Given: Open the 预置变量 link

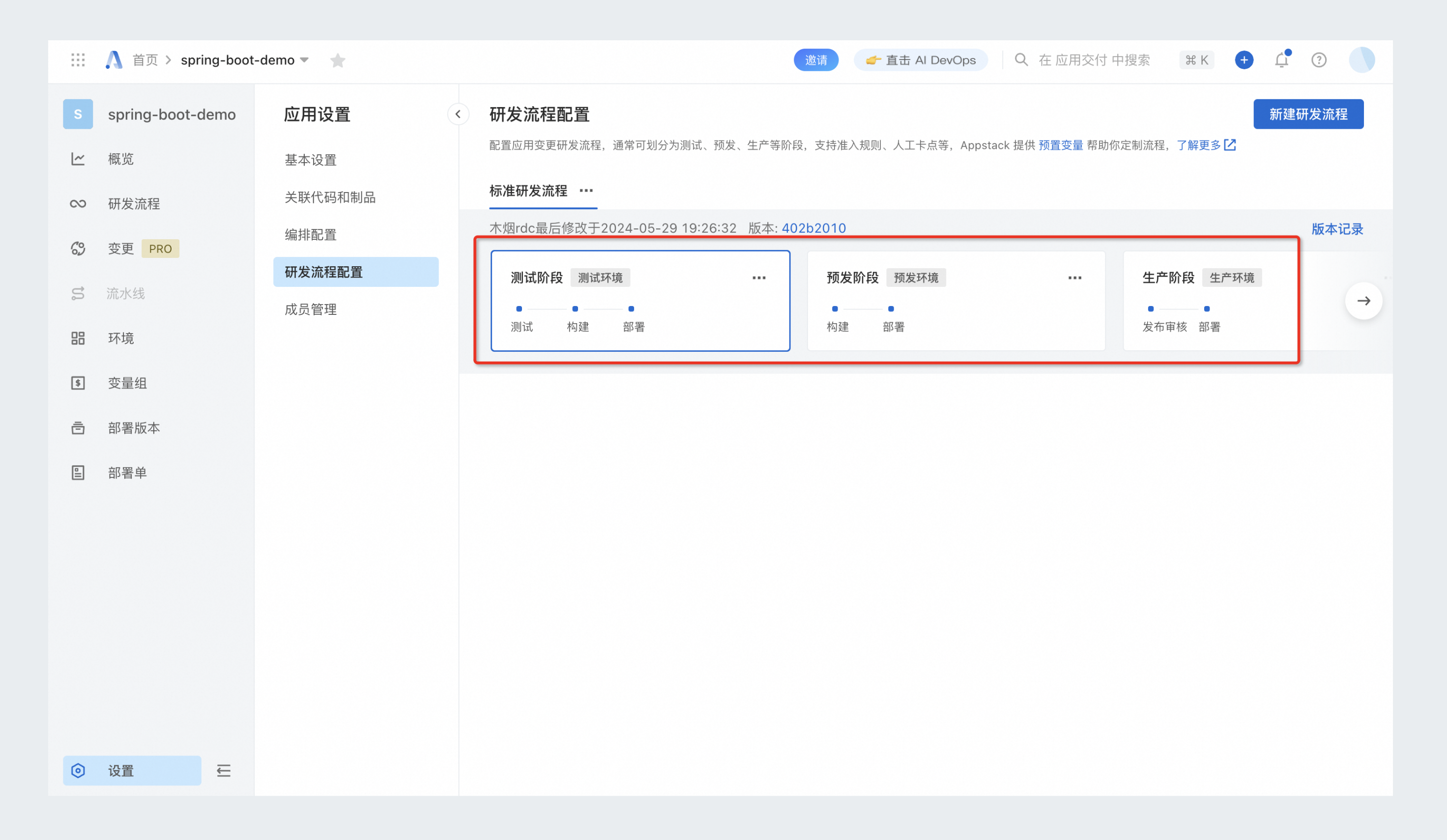Looking at the screenshot, I should coord(1061,145).
